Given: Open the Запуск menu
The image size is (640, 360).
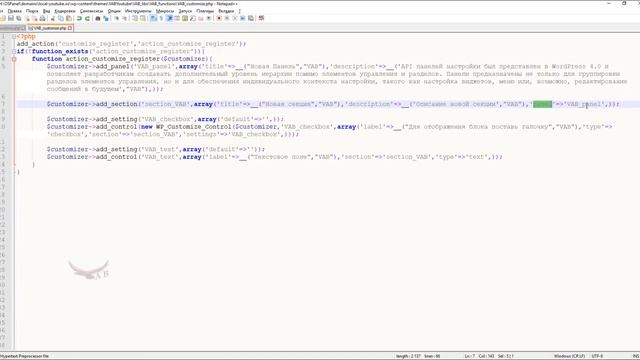Looking at the screenshot, I should (185, 11).
